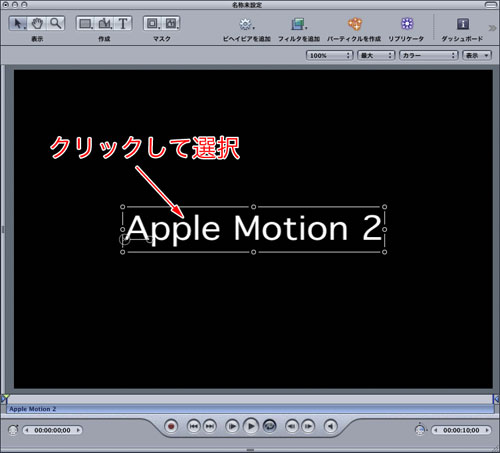Open the Add Filter icon
The height and width of the screenshot is (453, 500).
point(299,24)
